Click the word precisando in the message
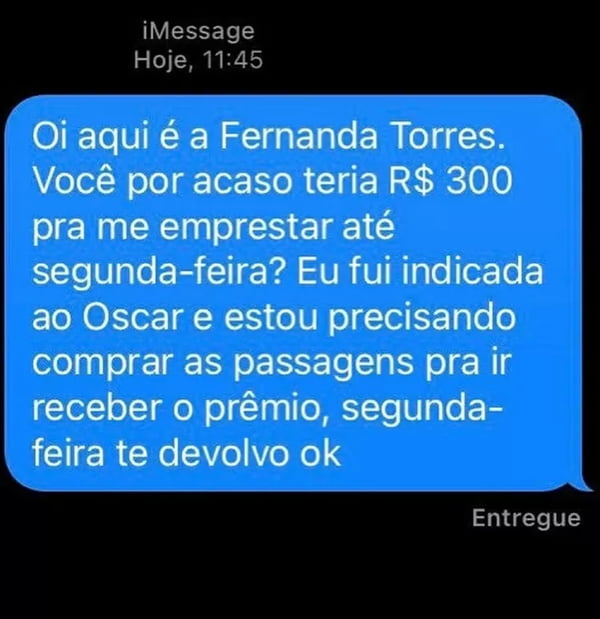The height and width of the screenshot is (619, 600). tap(422, 319)
